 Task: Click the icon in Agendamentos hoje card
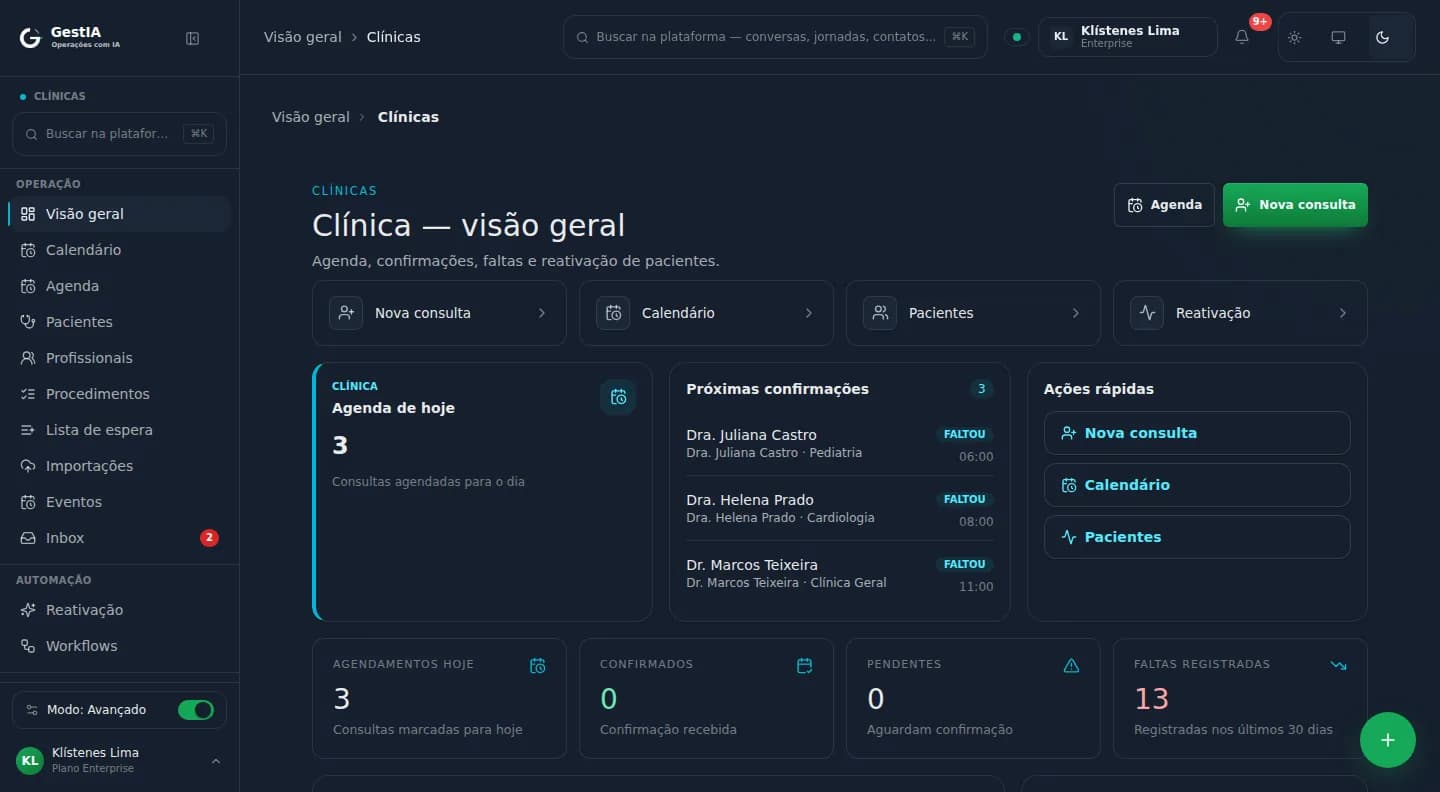(x=538, y=666)
